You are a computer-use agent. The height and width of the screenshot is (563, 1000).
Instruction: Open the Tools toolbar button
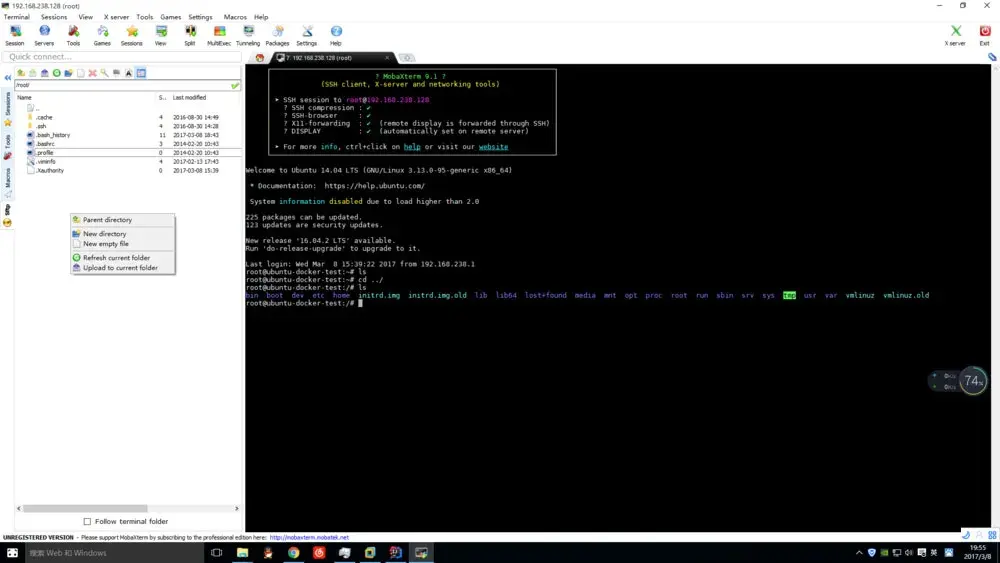(73, 36)
